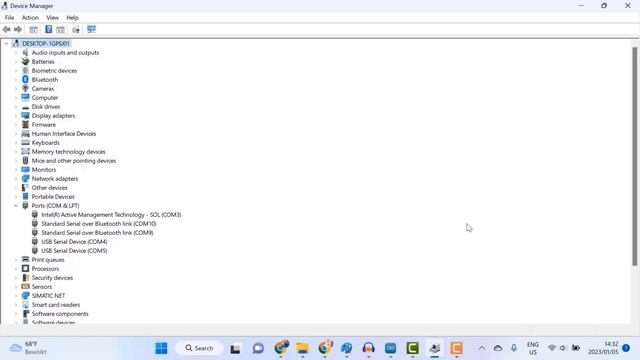Expand the Other devices node arrow
The height and width of the screenshot is (360, 640).
(x=16, y=188)
